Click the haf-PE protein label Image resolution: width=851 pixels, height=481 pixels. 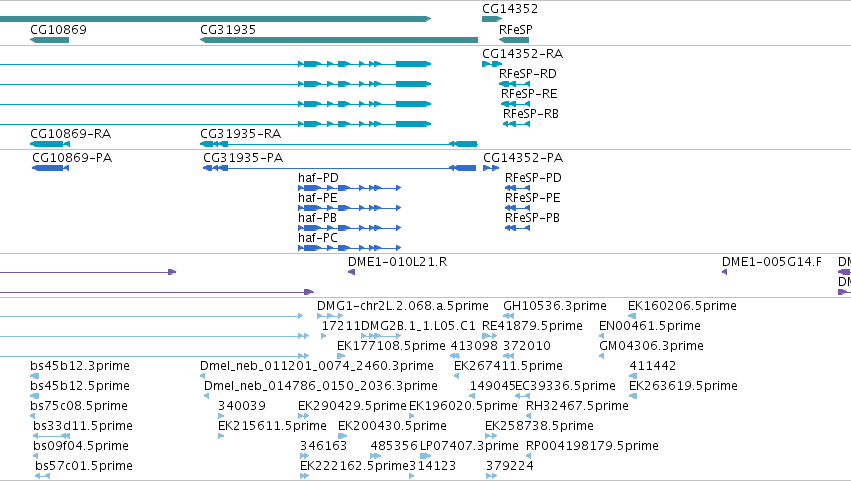317,198
